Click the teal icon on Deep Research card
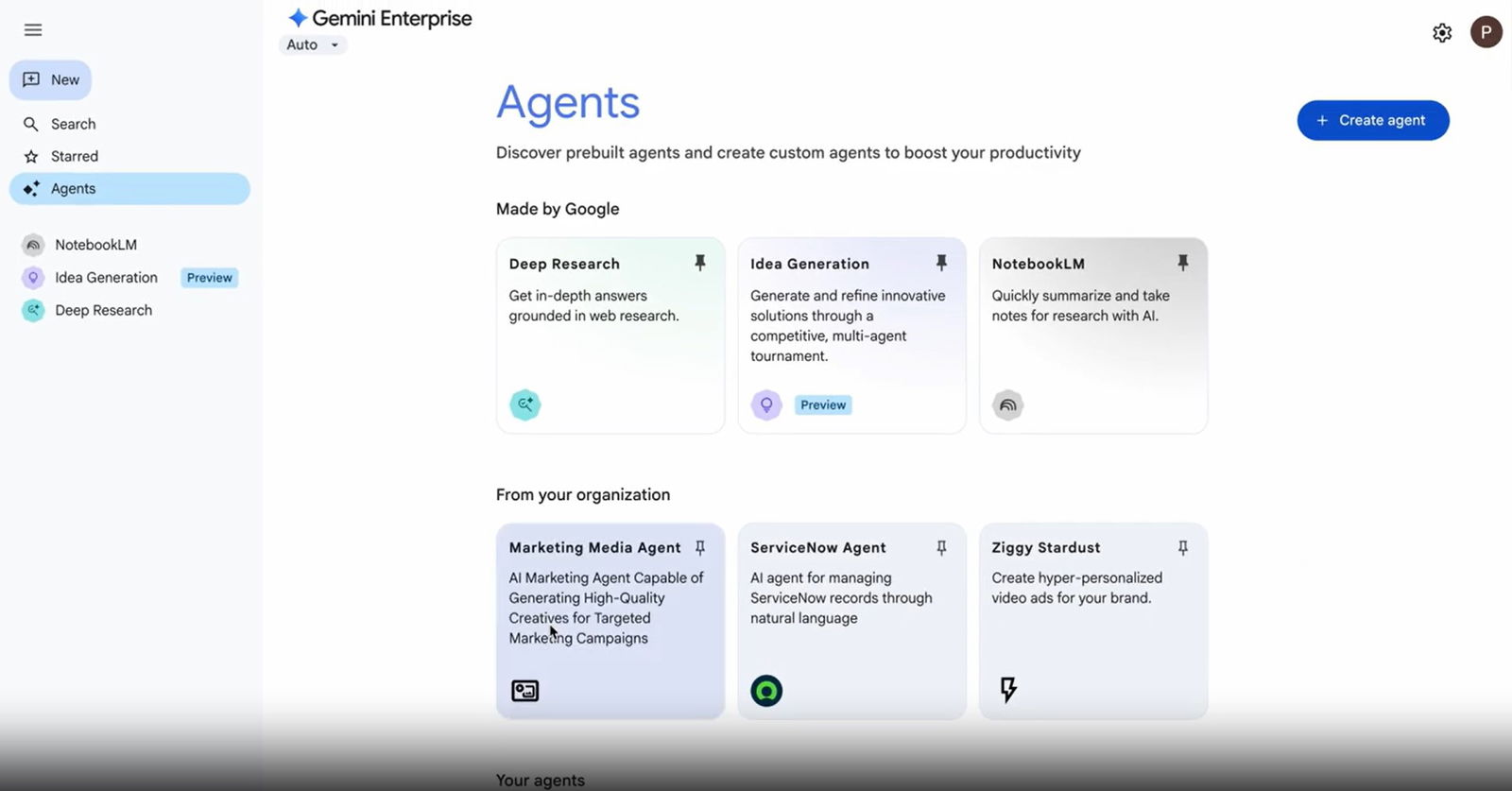 pos(525,404)
